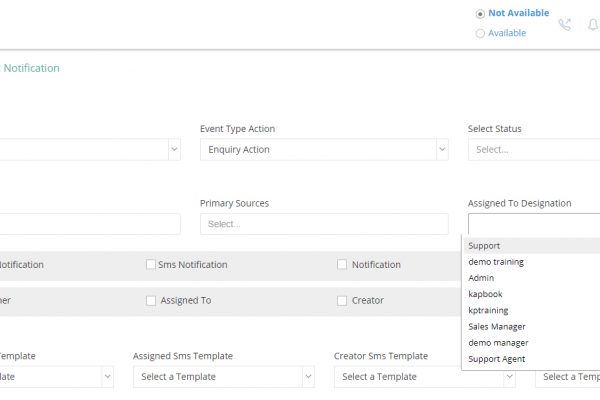Tick the Notification checkbox
Image resolution: width=600 pixels, height=400 pixels.
pyautogui.click(x=342, y=264)
